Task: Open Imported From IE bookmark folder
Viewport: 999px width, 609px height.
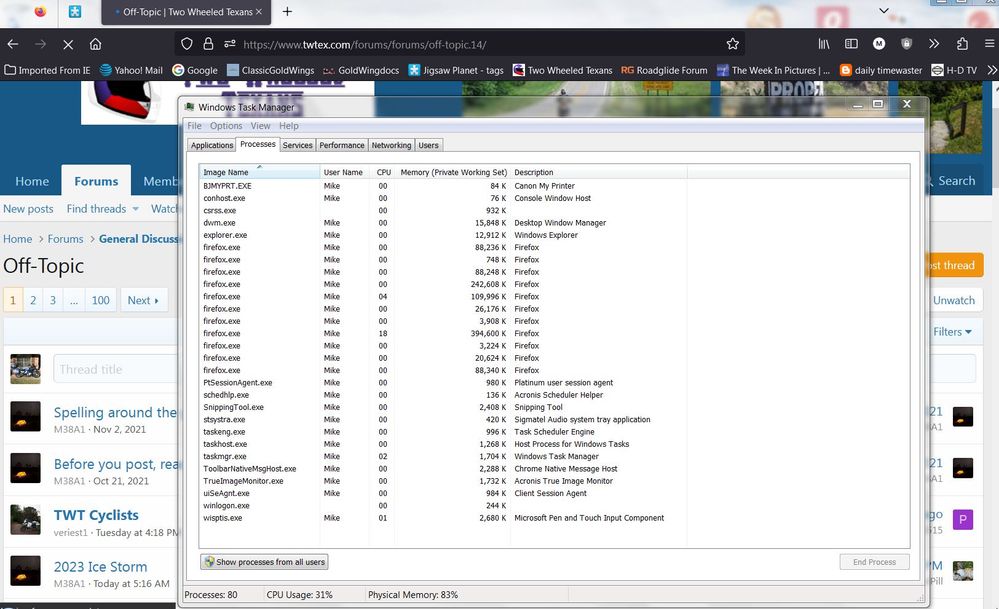Action: pos(48,70)
